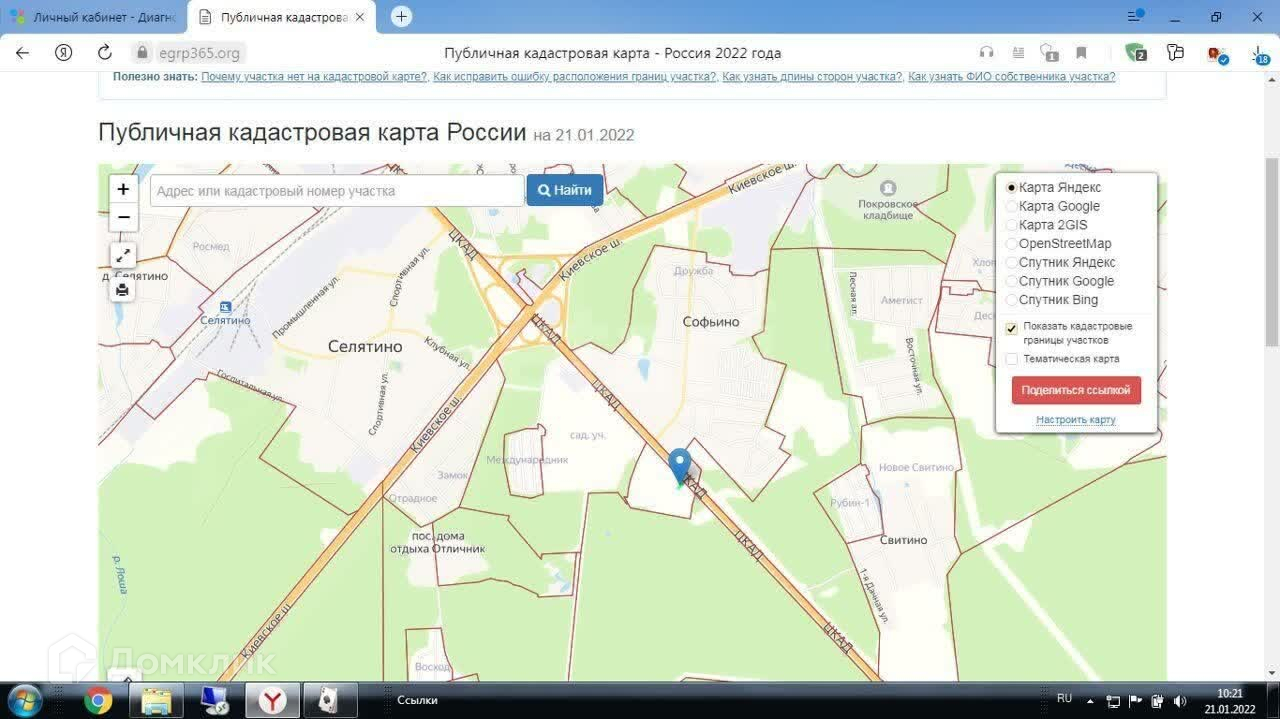The width and height of the screenshot is (1280, 719).
Task: Open browser menu in title bar
Action: click(1135, 16)
